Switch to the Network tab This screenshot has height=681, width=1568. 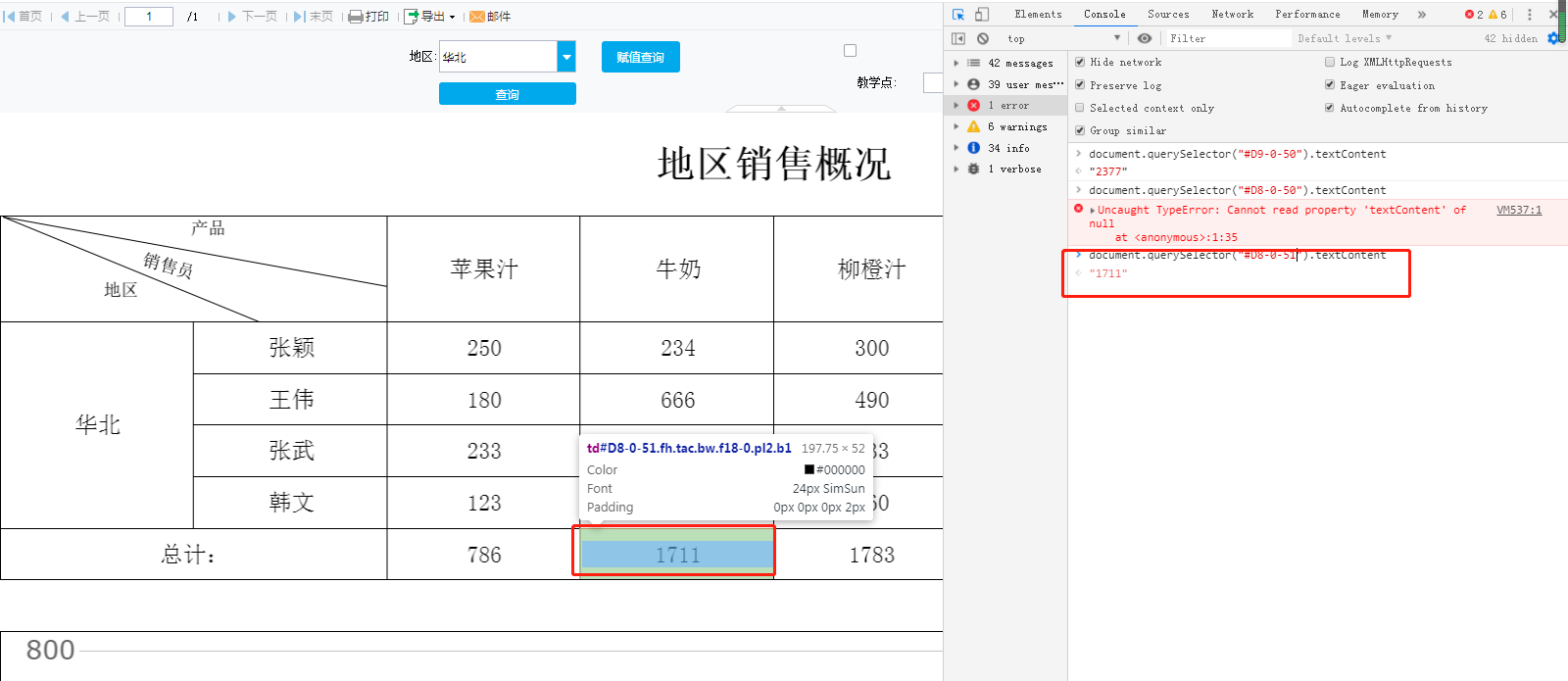pyautogui.click(x=1232, y=15)
